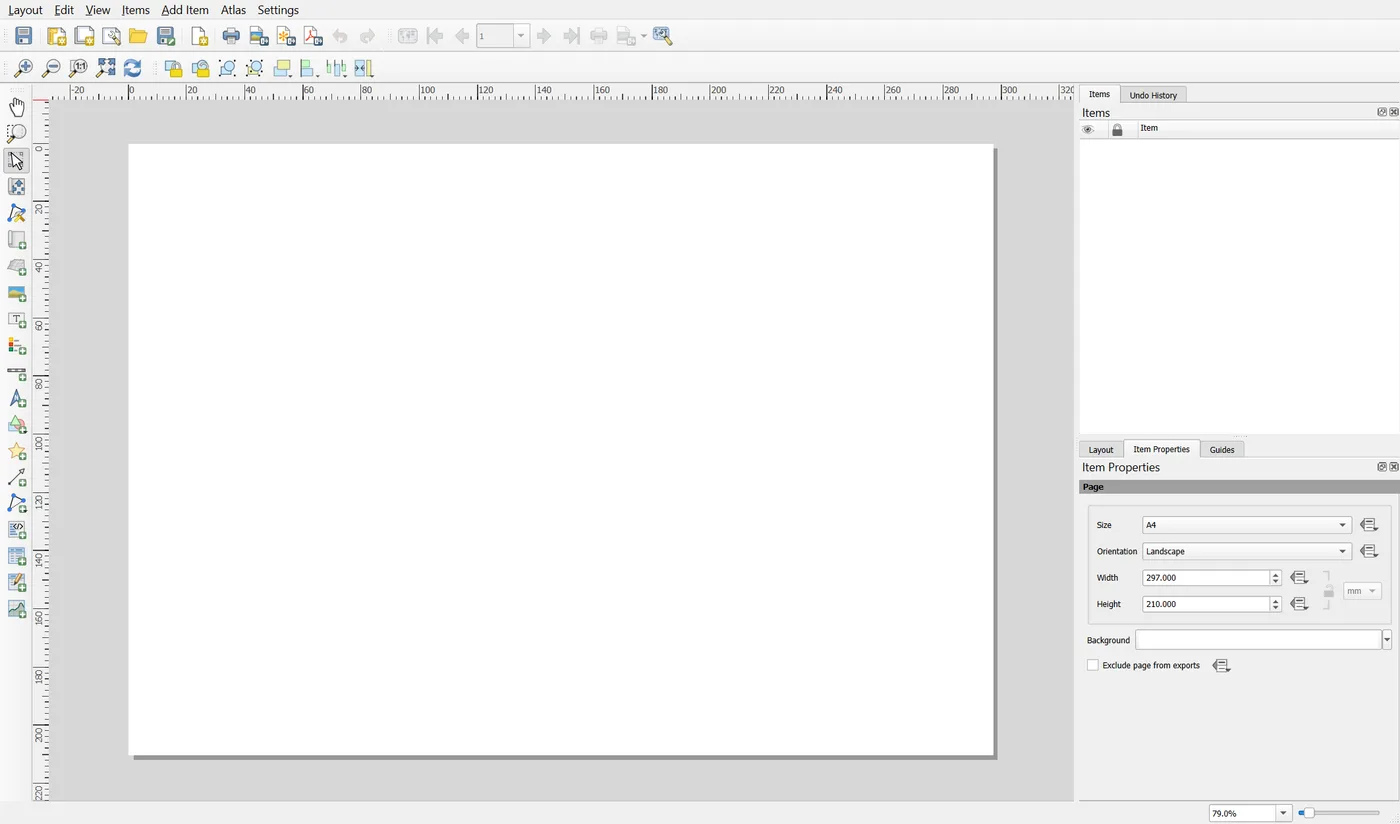Image resolution: width=1400 pixels, height=824 pixels.
Task: Activate the Add Arrow tool
Action: [x=17, y=478]
